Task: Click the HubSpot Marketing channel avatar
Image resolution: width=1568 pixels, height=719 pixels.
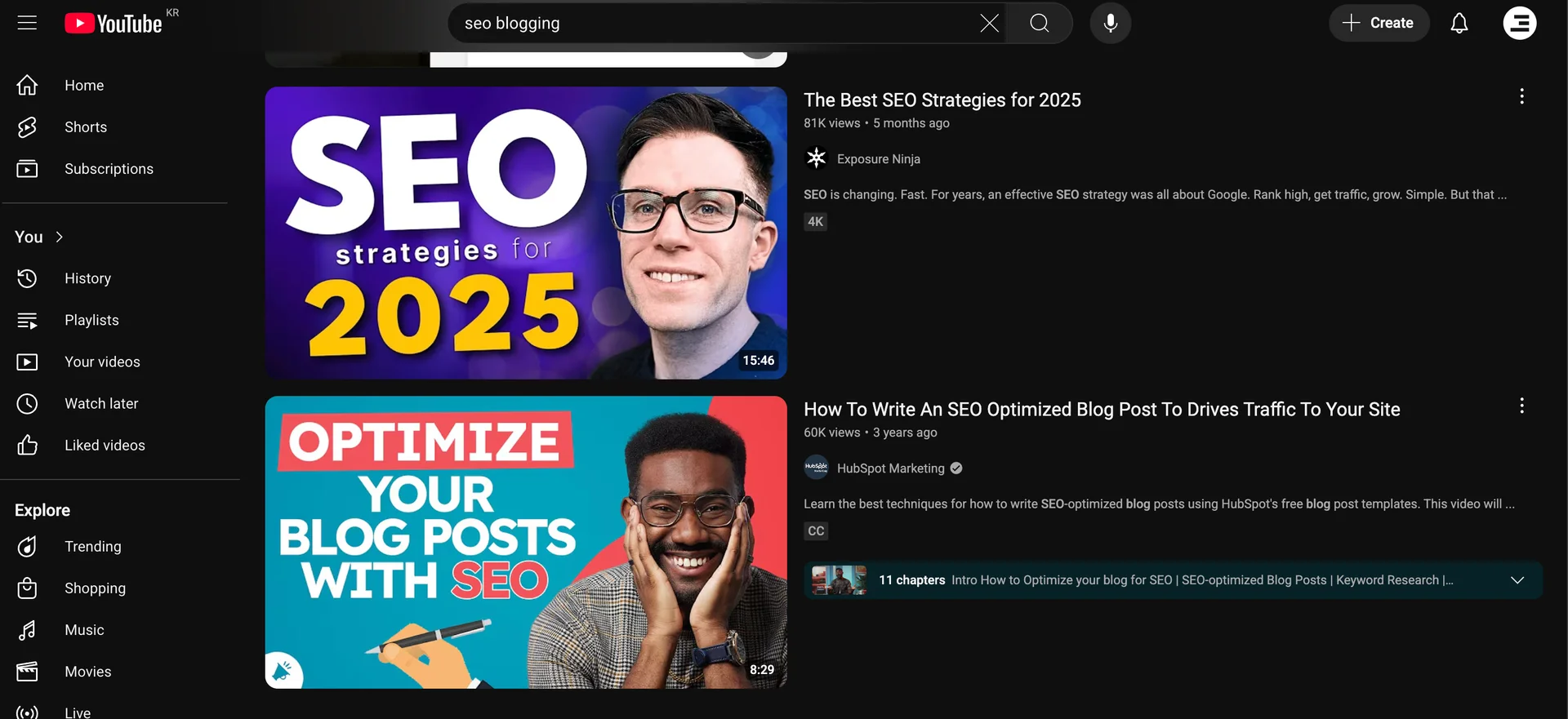Action: click(x=816, y=468)
